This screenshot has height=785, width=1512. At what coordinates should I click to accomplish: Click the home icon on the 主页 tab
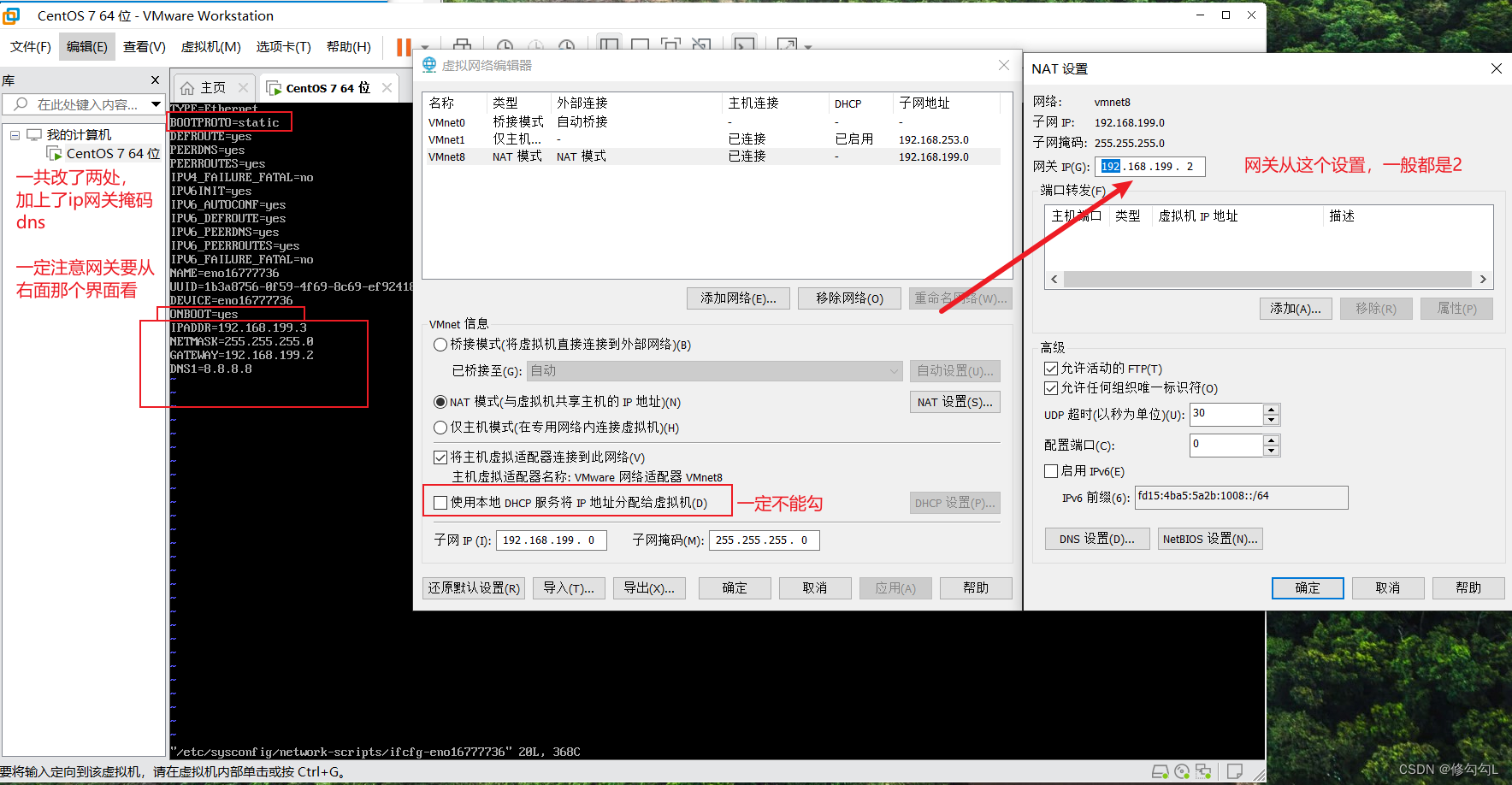point(187,88)
